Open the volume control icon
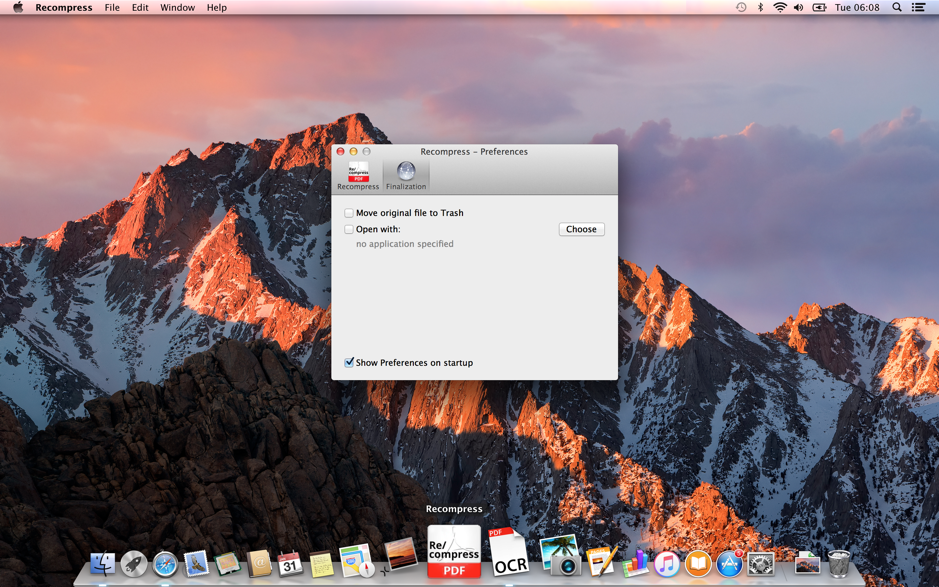The width and height of the screenshot is (939, 587). pyautogui.click(x=798, y=7)
